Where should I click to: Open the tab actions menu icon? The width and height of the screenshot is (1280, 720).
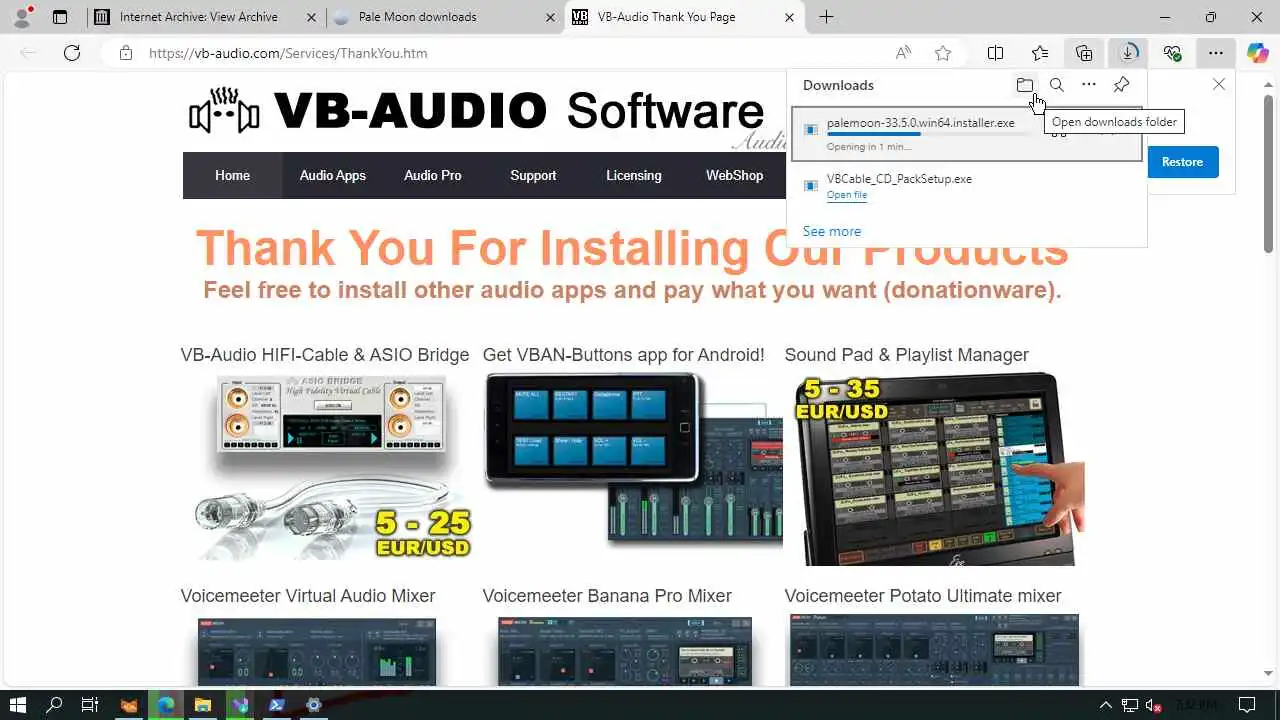pos(60,17)
